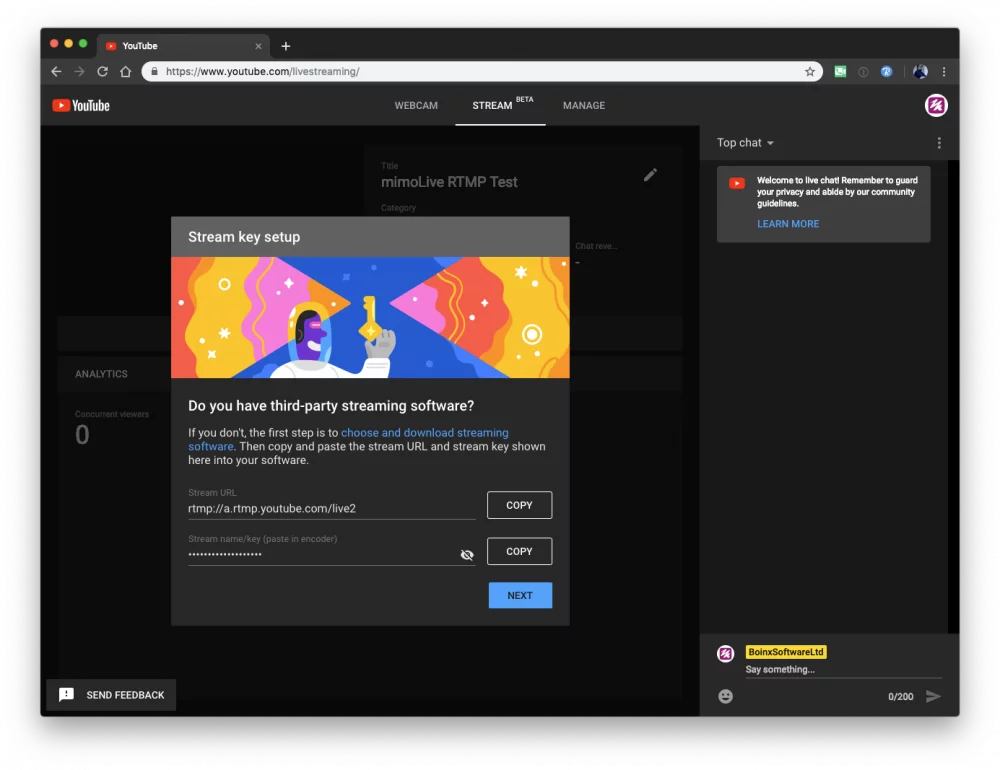Bookmark this page with the star icon

click(x=810, y=71)
